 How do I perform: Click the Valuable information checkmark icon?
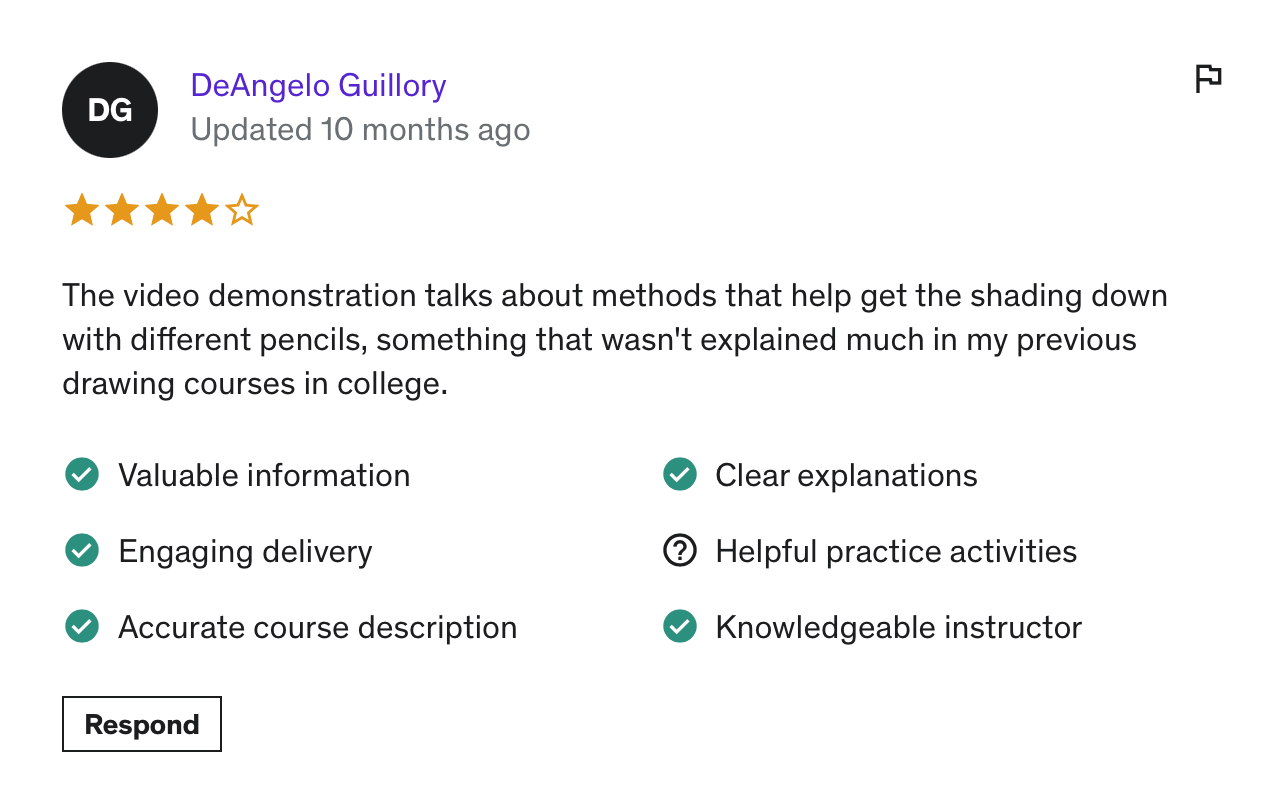tap(81, 475)
